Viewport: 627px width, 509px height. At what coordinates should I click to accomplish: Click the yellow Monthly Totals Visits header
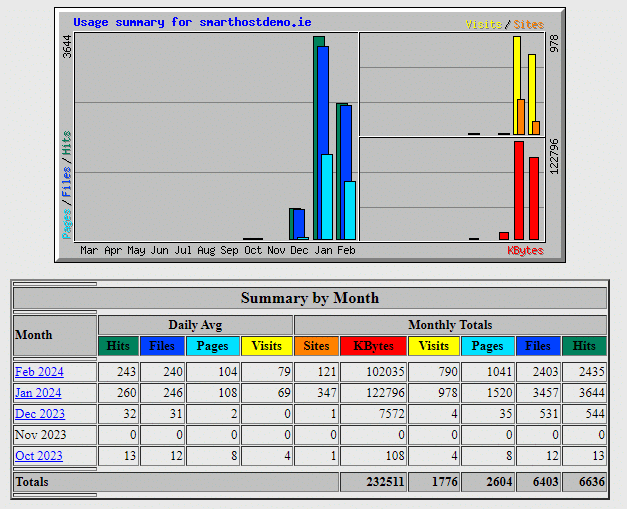(x=434, y=346)
